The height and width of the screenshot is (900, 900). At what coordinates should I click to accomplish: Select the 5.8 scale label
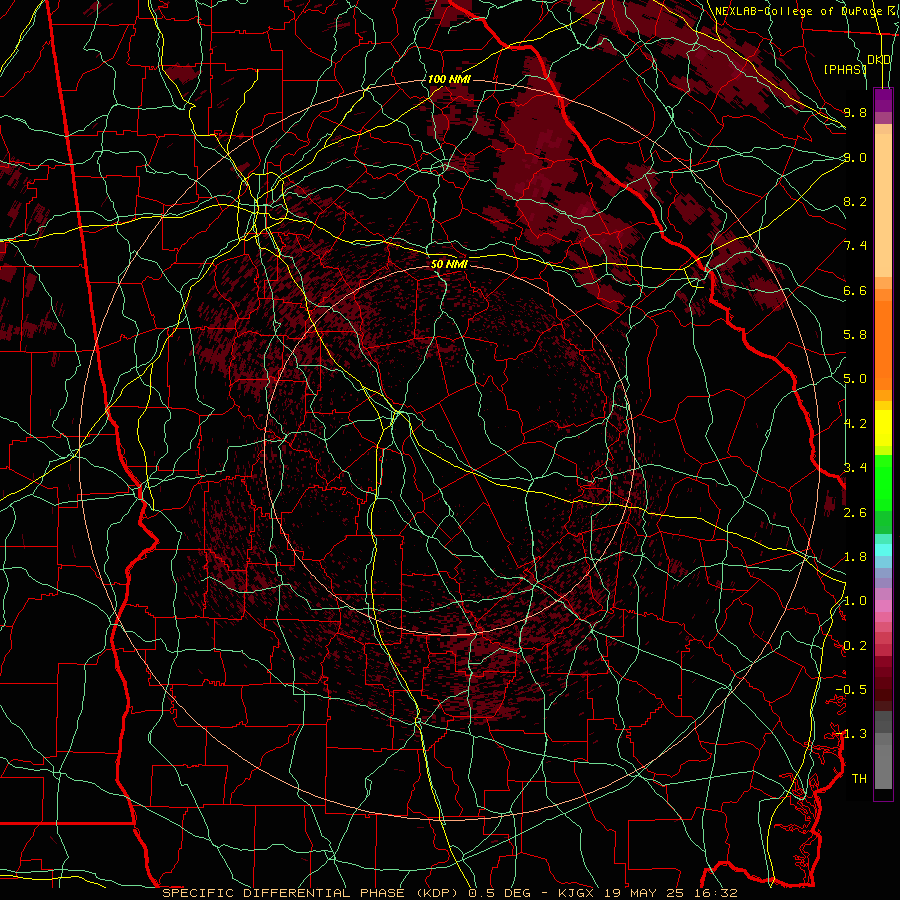(855, 335)
